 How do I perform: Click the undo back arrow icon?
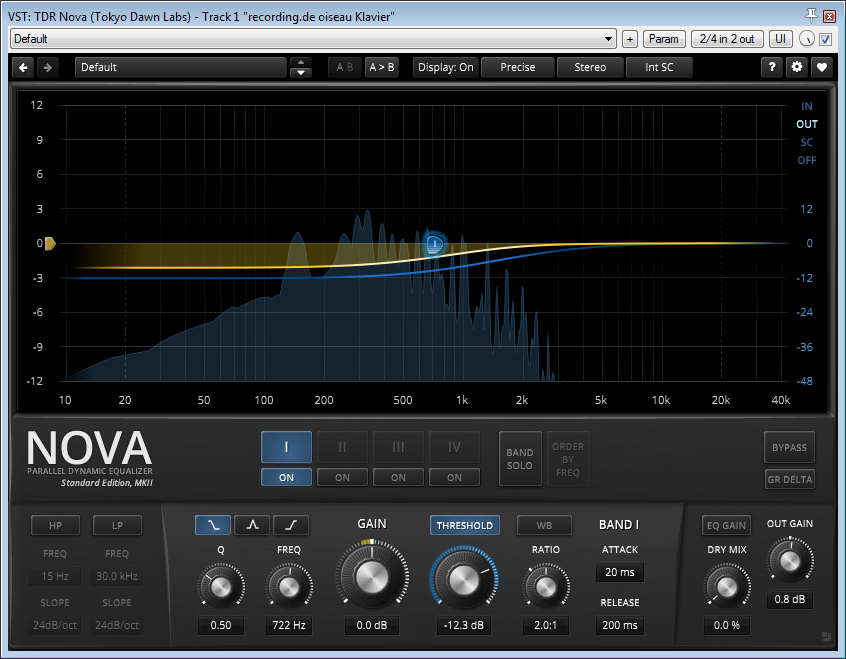23,67
